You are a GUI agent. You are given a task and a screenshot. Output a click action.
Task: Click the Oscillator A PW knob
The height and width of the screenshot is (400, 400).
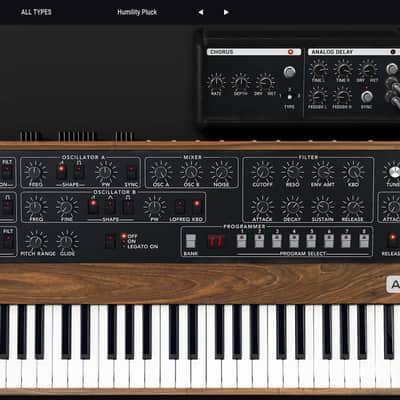click(106, 172)
